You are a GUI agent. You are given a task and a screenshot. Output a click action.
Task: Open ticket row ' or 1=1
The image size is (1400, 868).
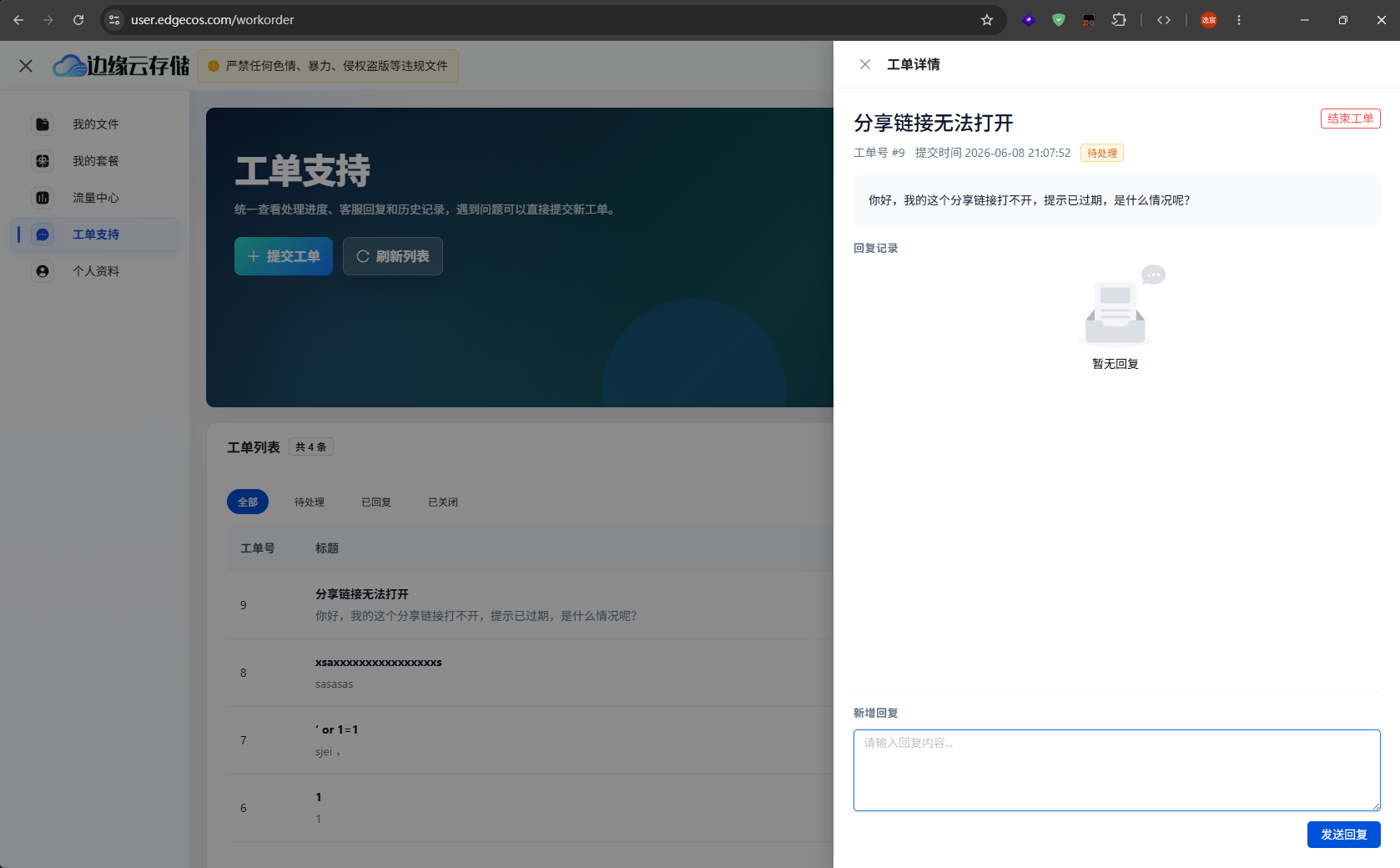(x=530, y=740)
